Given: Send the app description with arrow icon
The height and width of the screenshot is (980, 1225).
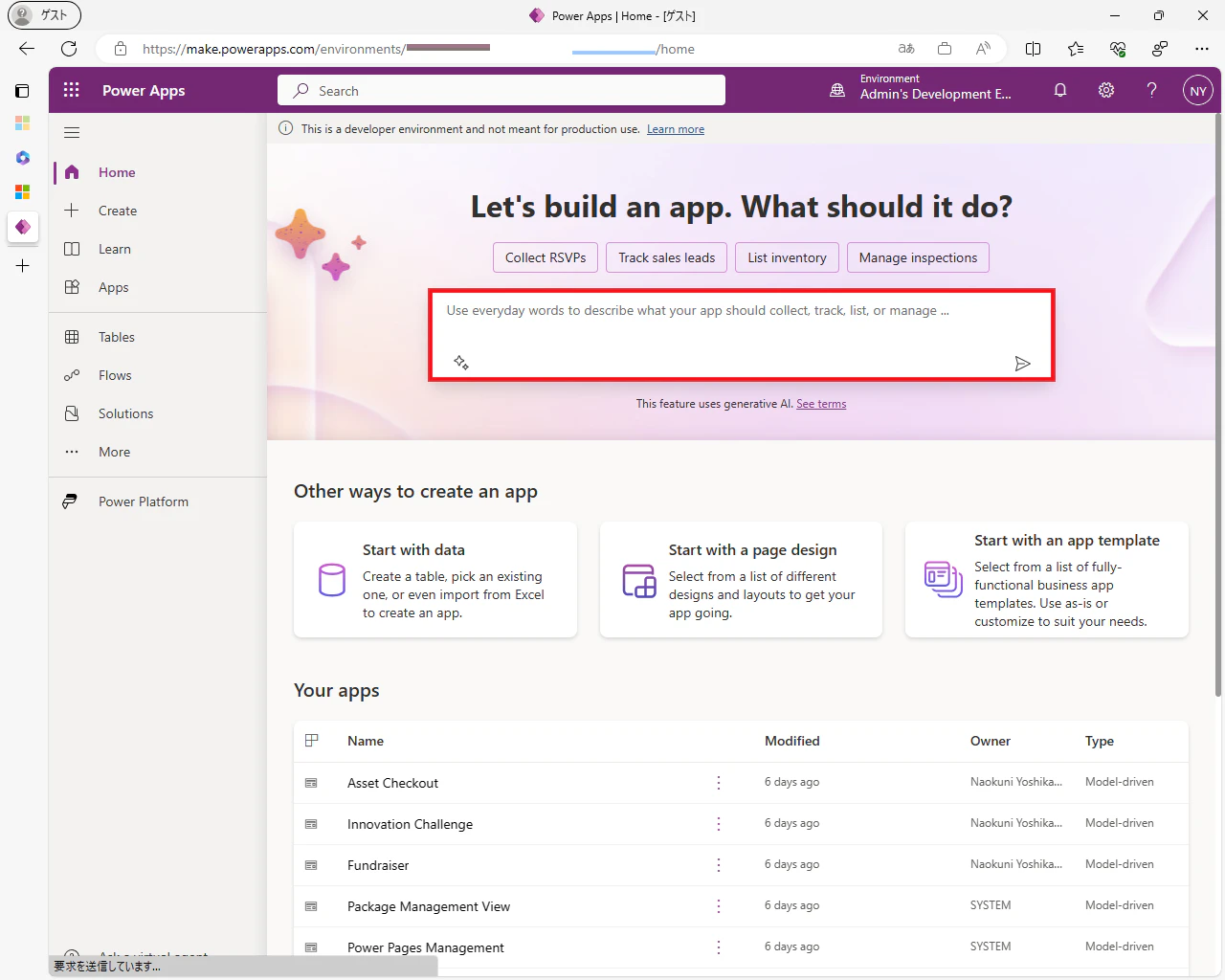Looking at the screenshot, I should pos(1022,364).
